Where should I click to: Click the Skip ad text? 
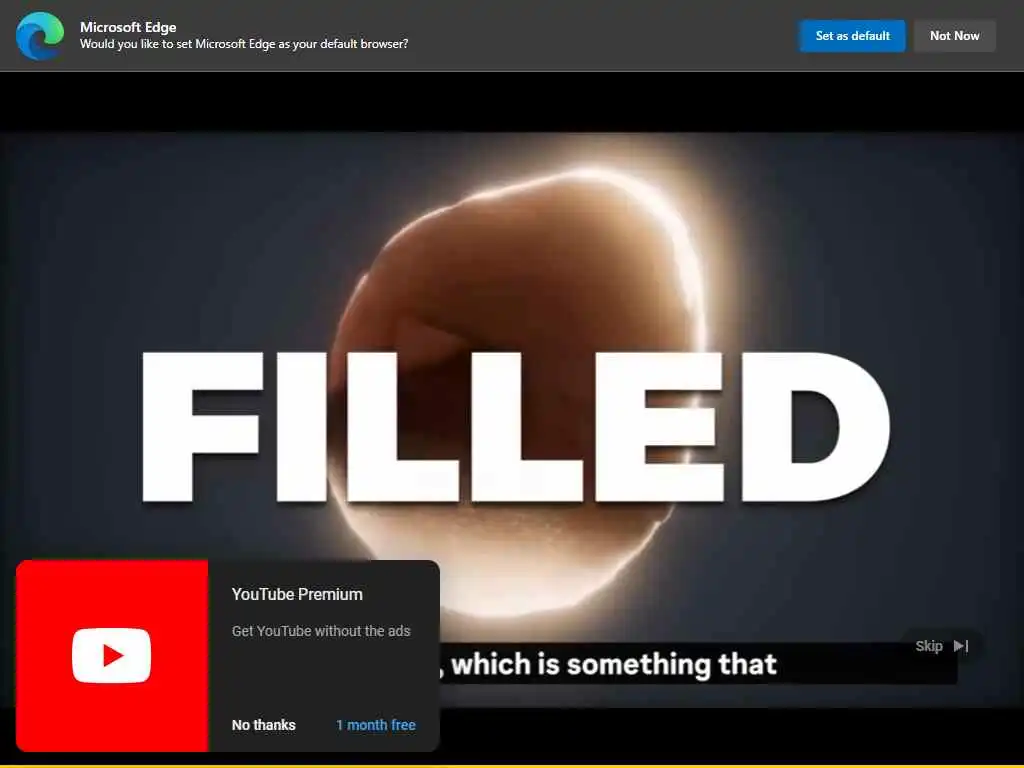point(929,646)
